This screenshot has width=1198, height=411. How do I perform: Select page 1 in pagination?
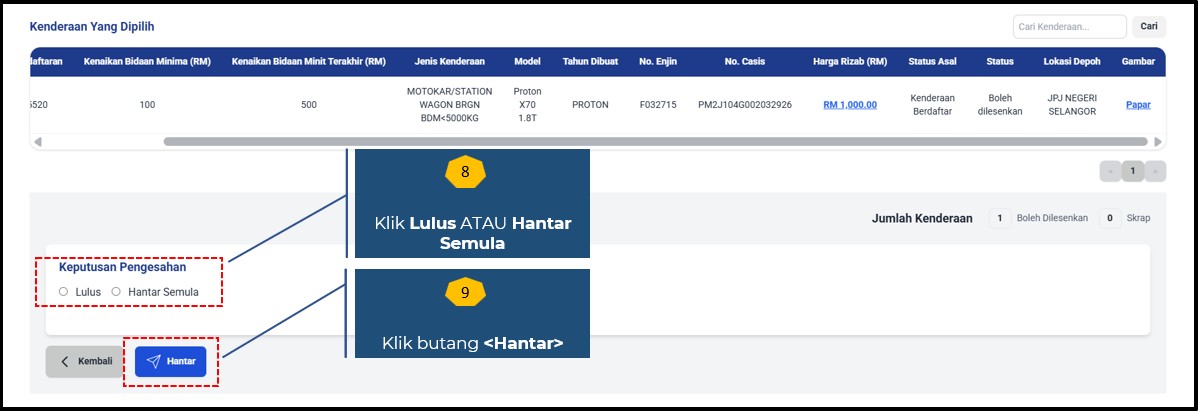pos(1133,171)
